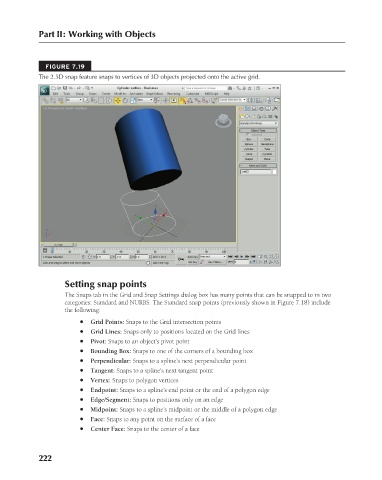Click the Sphere primitive button
Viewport: 382px width, 480px height.
(249, 144)
